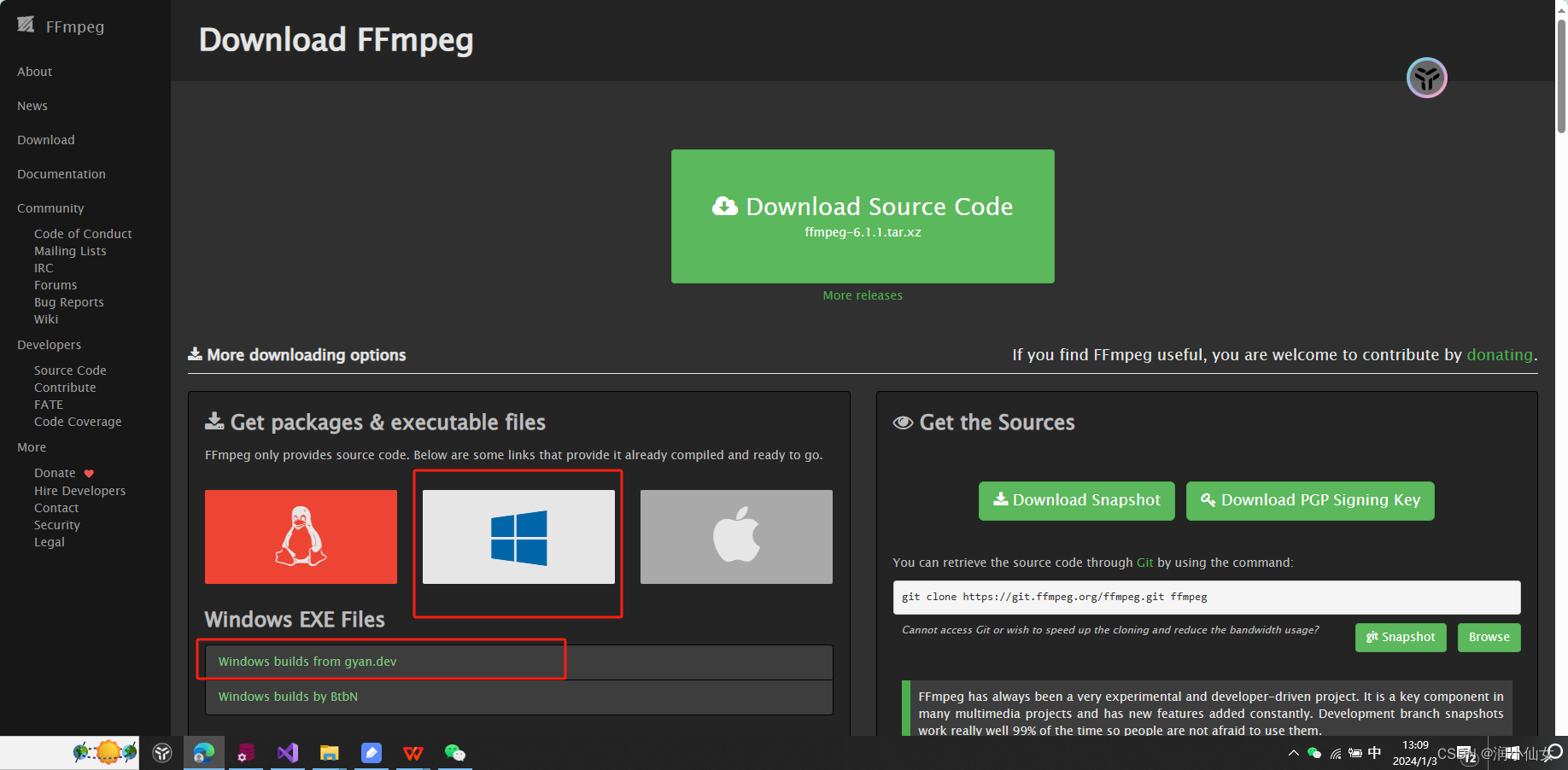This screenshot has width=1568, height=770.
Task: Open Mailing Lists link
Action: (x=70, y=251)
